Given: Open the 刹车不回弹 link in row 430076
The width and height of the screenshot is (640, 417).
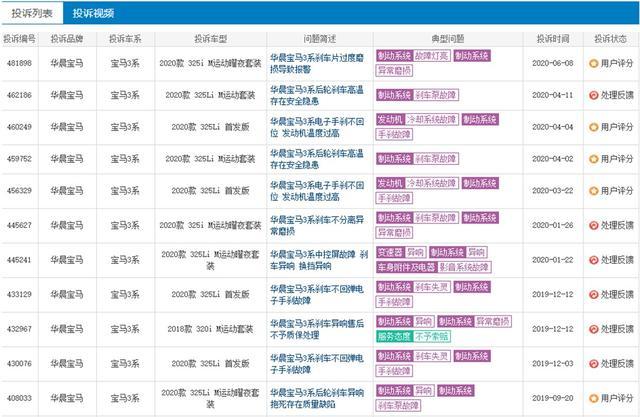Looking at the screenshot, I should point(317,364).
